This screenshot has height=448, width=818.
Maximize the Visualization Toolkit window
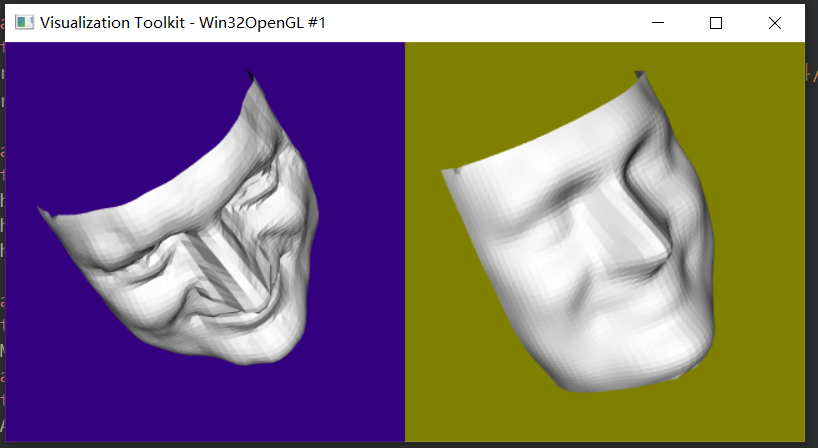coord(716,23)
